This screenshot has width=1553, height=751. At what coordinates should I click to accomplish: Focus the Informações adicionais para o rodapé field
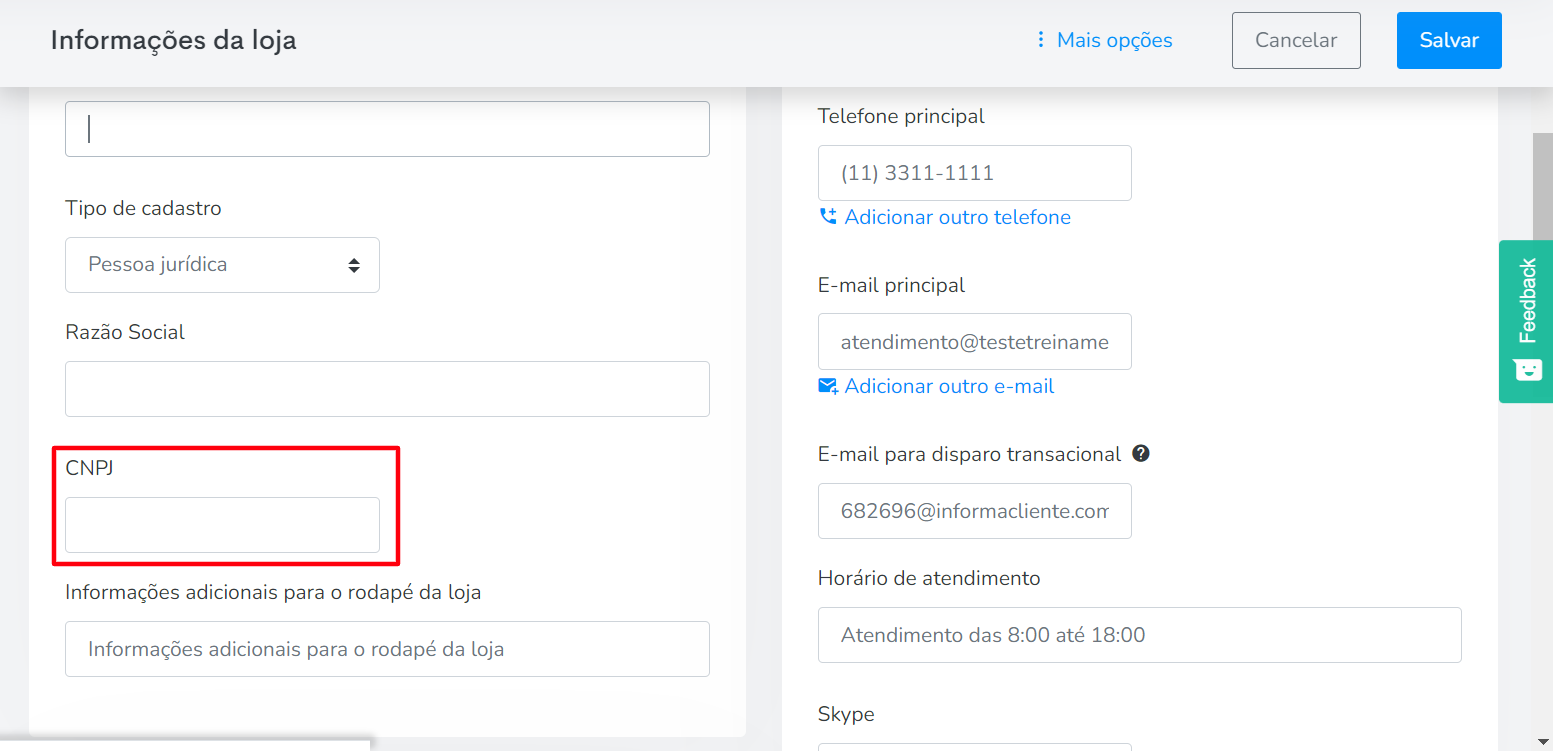point(387,649)
